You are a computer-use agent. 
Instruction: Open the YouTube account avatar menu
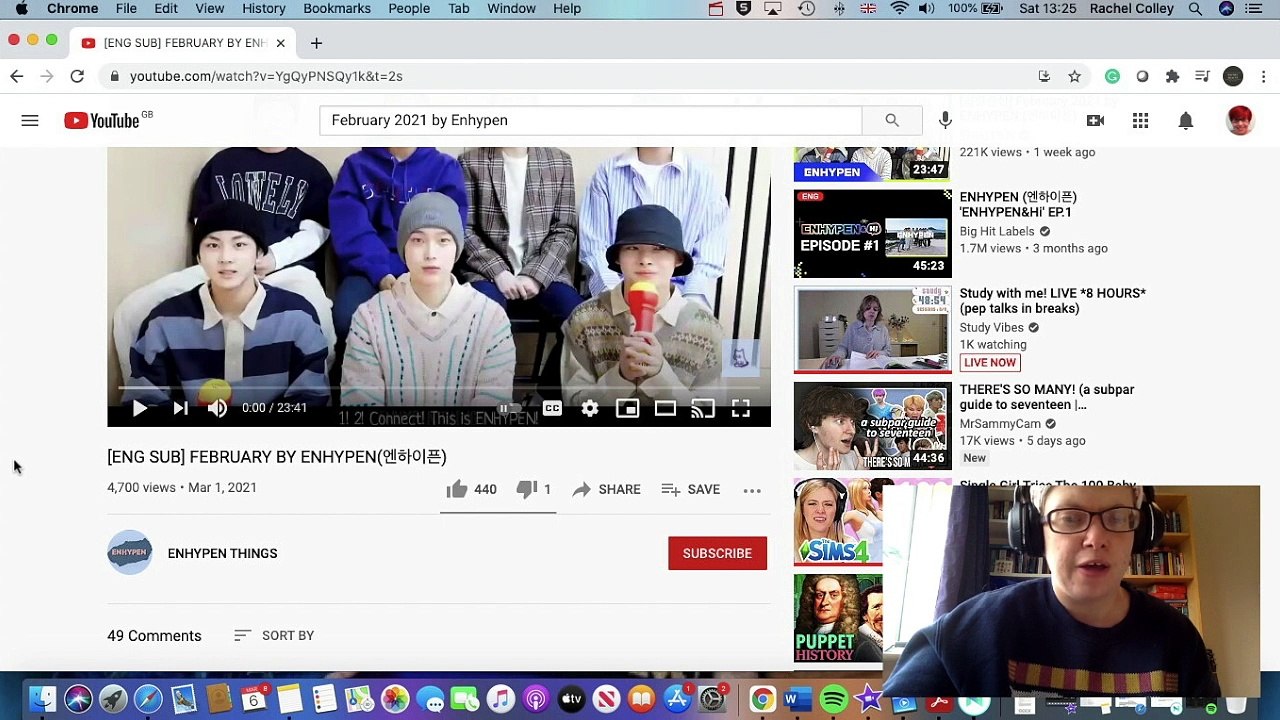click(1240, 120)
